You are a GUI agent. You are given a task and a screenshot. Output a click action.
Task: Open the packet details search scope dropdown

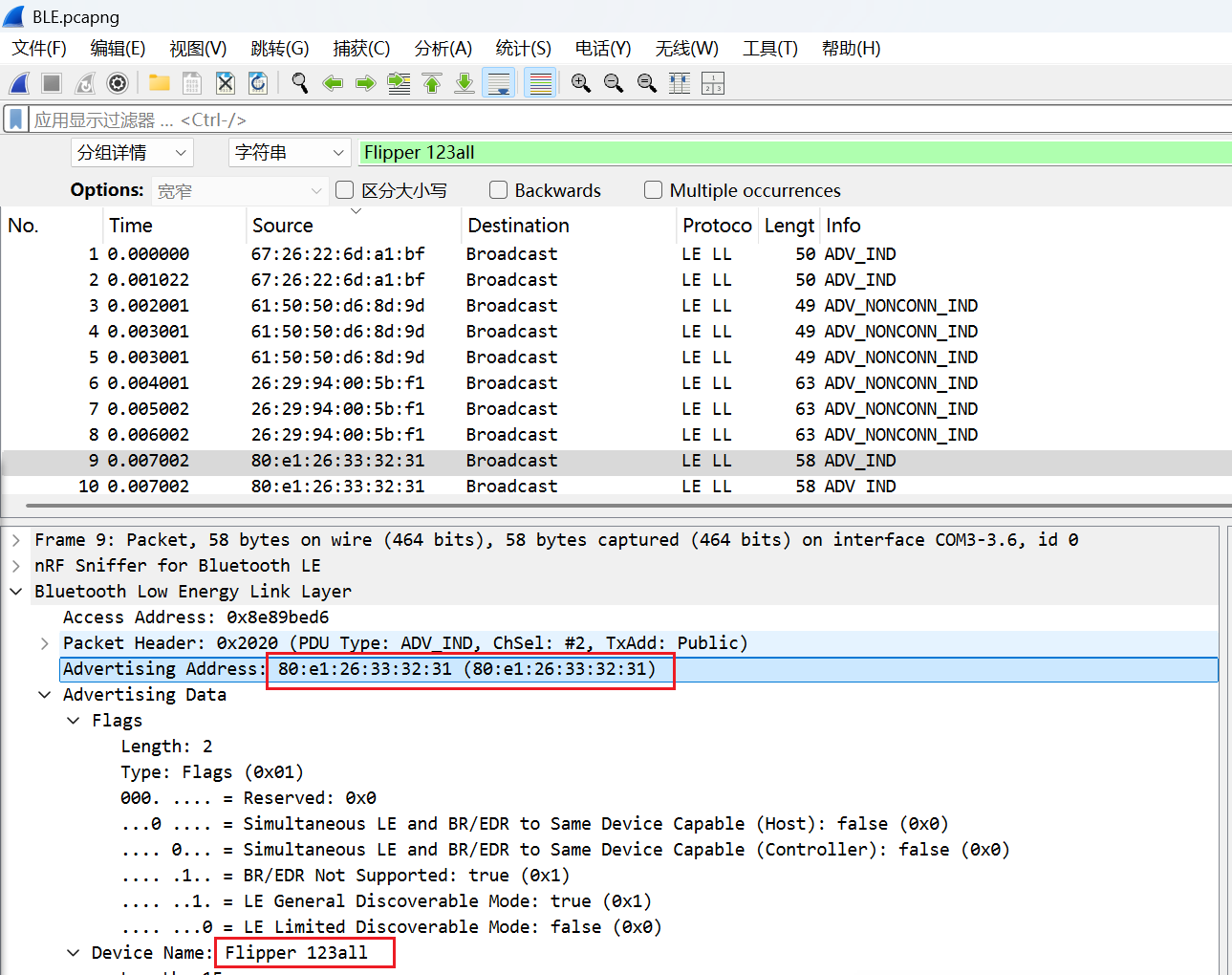click(x=132, y=153)
